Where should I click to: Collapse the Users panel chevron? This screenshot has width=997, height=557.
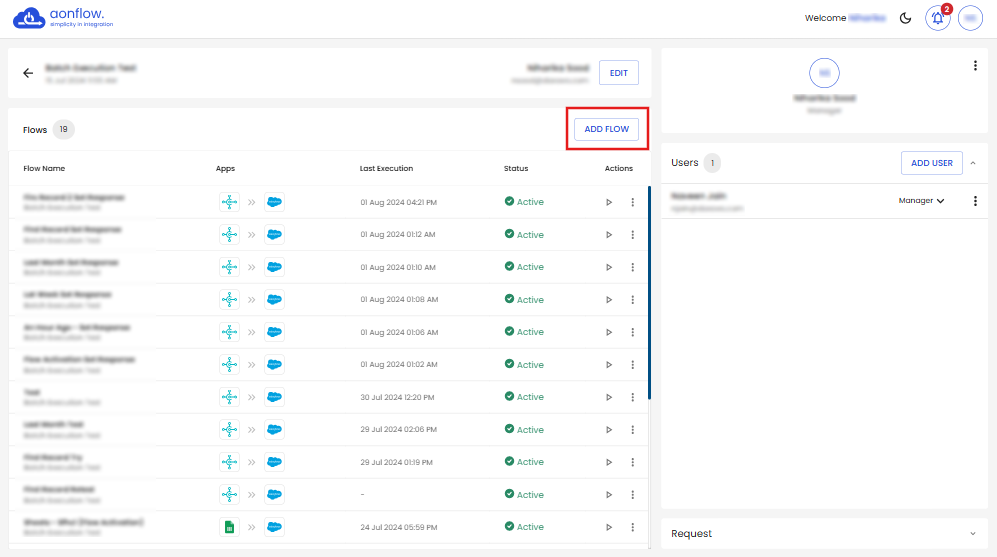(x=973, y=162)
